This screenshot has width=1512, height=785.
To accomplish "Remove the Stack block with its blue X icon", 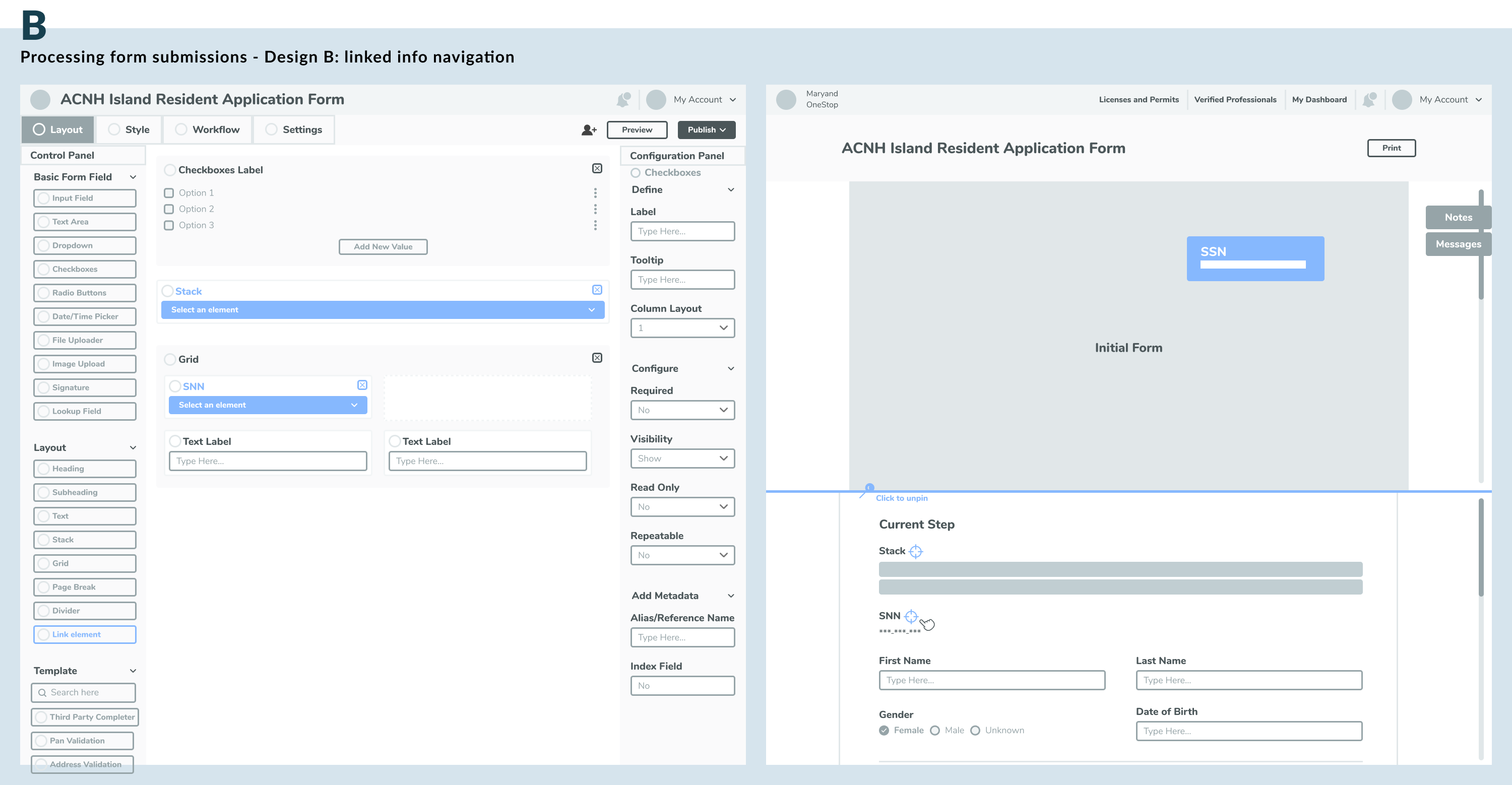I will (597, 290).
